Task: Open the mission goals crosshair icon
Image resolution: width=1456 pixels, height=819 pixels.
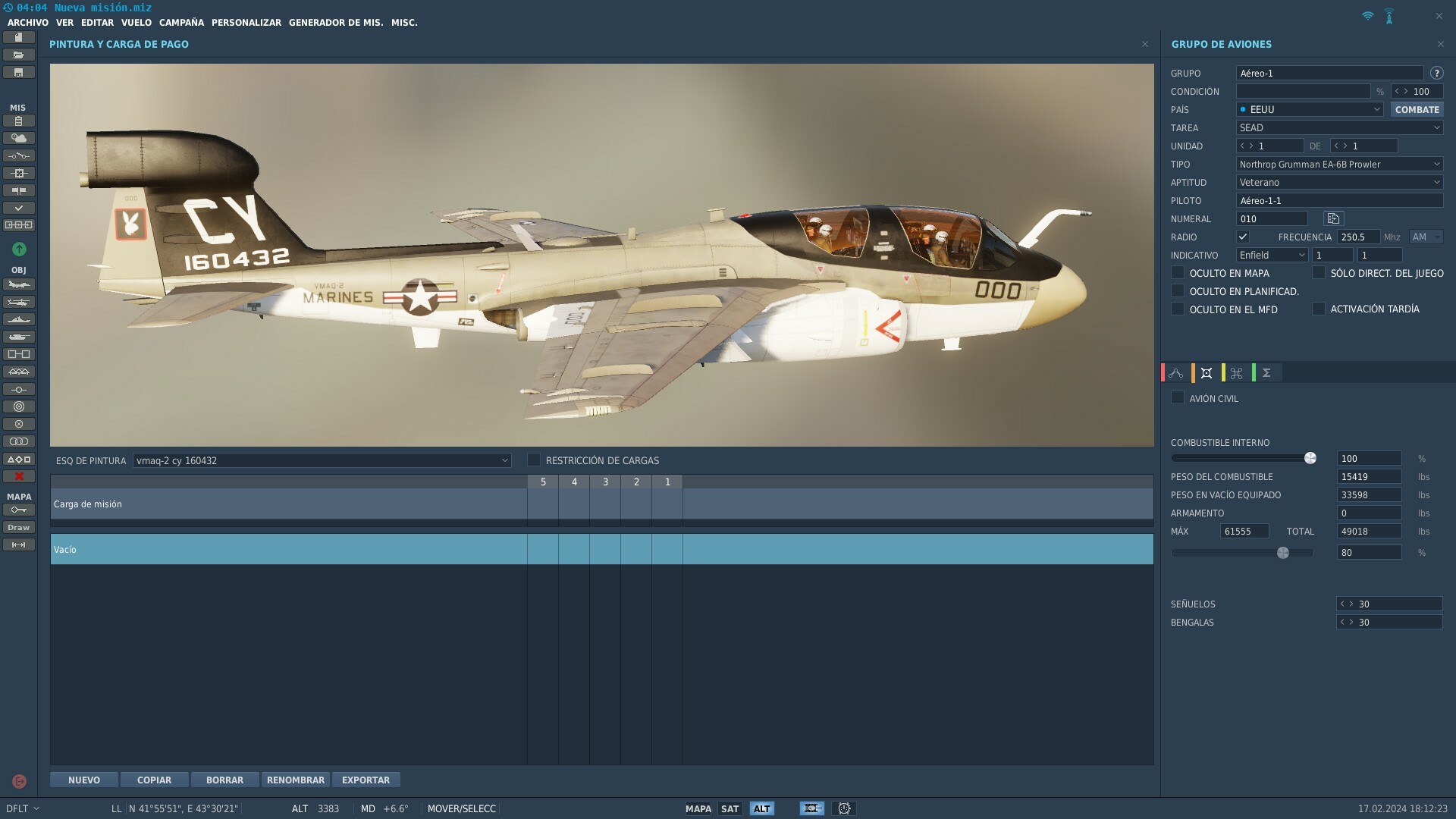Action: pyautogui.click(x=19, y=173)
